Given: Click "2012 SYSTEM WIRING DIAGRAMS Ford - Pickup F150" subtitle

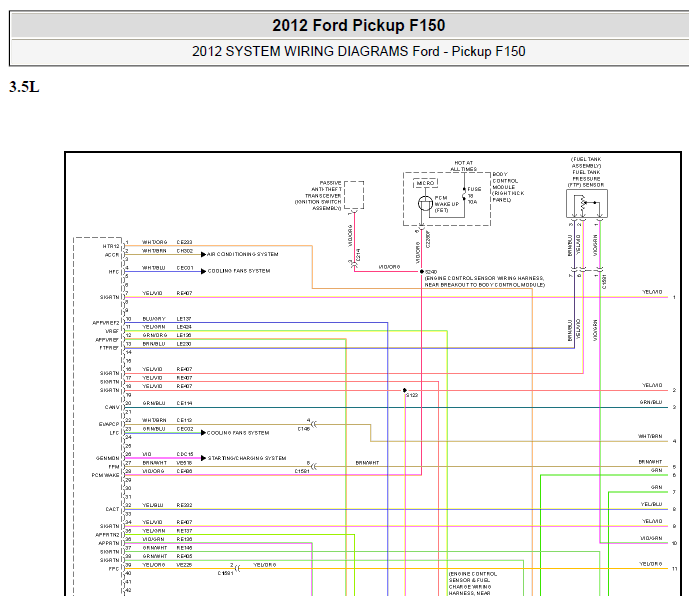Looking at the screenshot, I should pos(359,51).
